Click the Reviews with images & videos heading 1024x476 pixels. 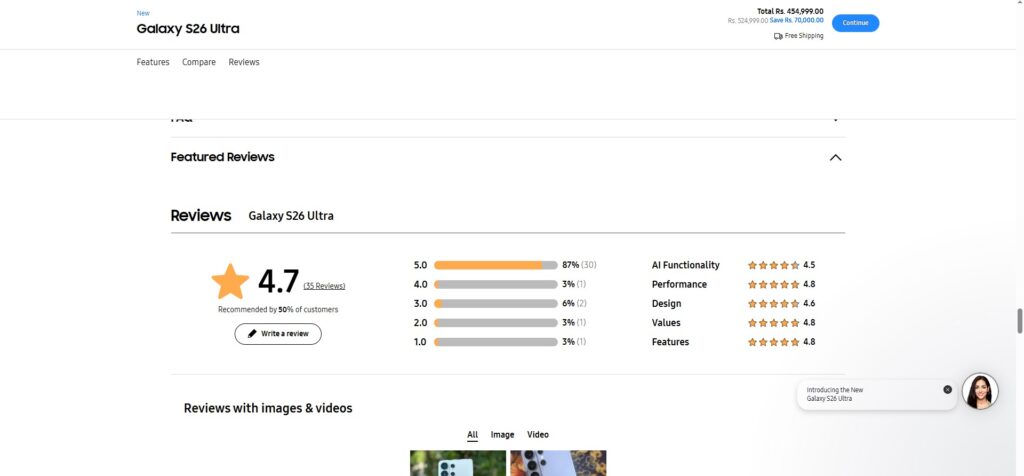(x=268, y=408)
